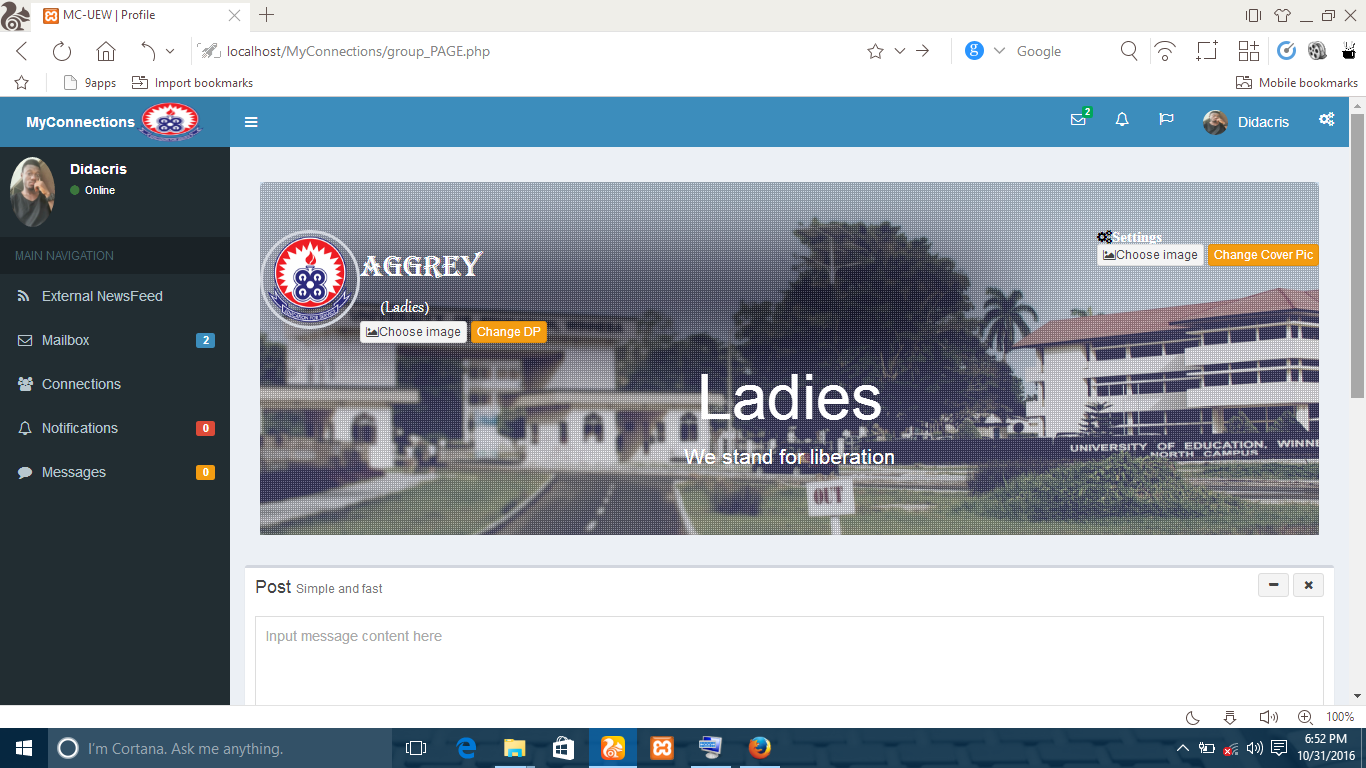
Task: Click the post message content field
Action: (789, 660)
